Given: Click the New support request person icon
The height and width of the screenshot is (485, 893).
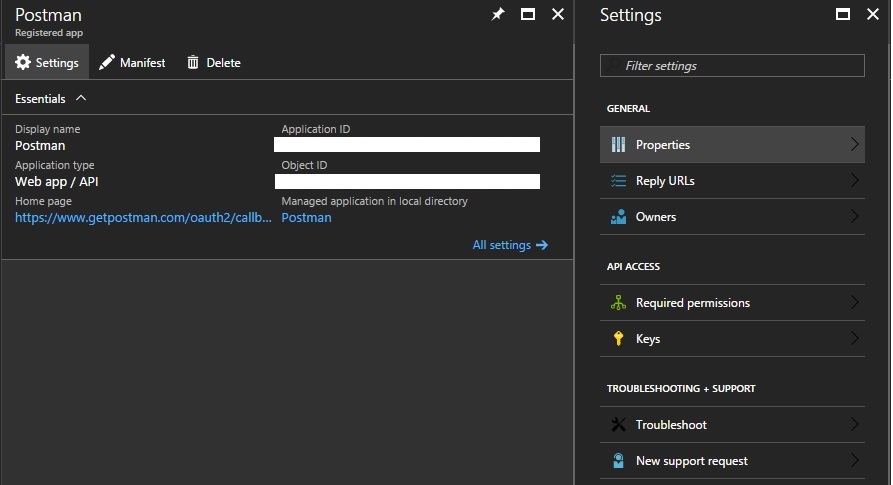Looking at the screenshot, I should [618, 460].
